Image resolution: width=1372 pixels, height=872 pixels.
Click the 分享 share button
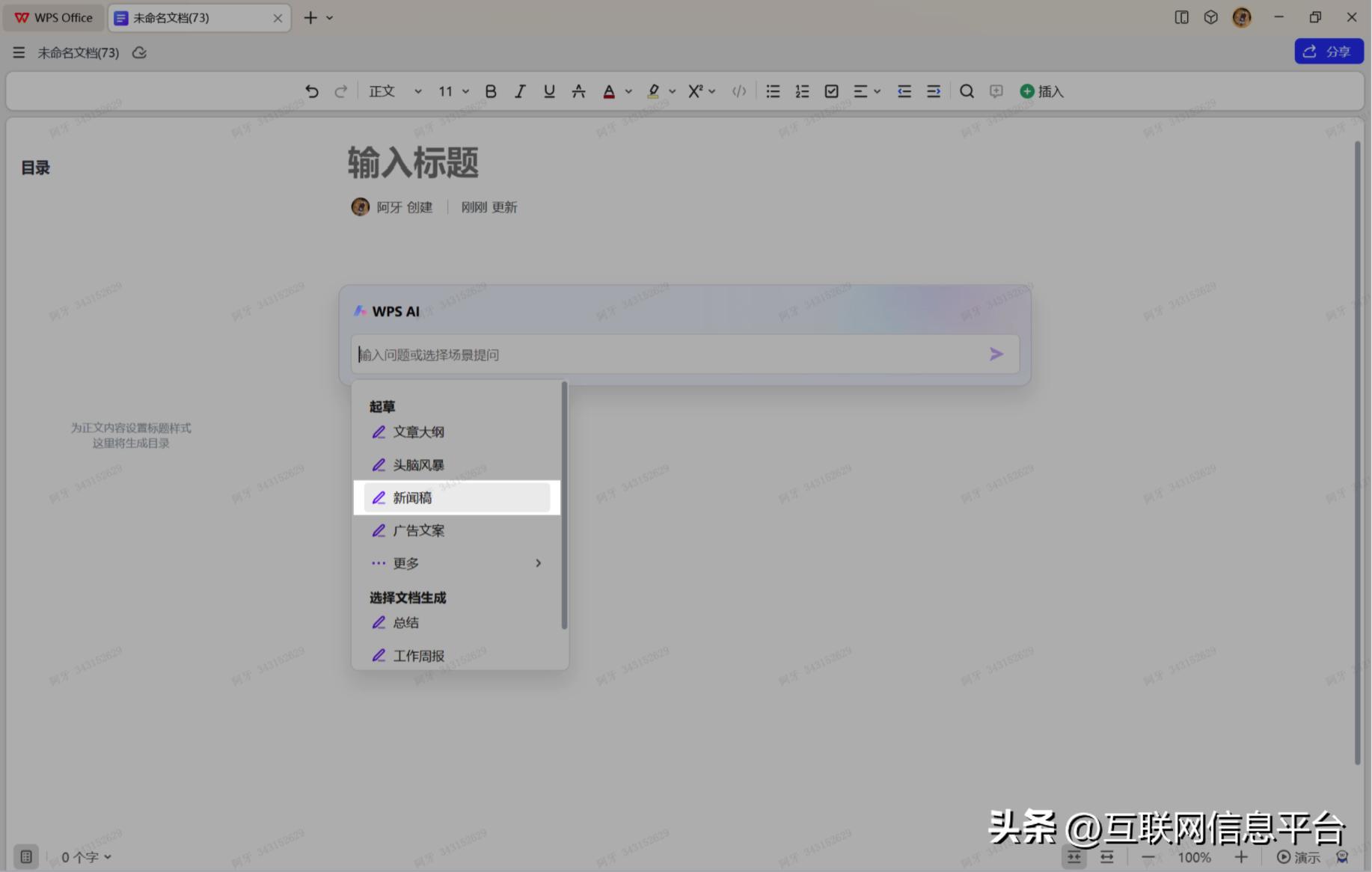click(x=1329, y=51)
